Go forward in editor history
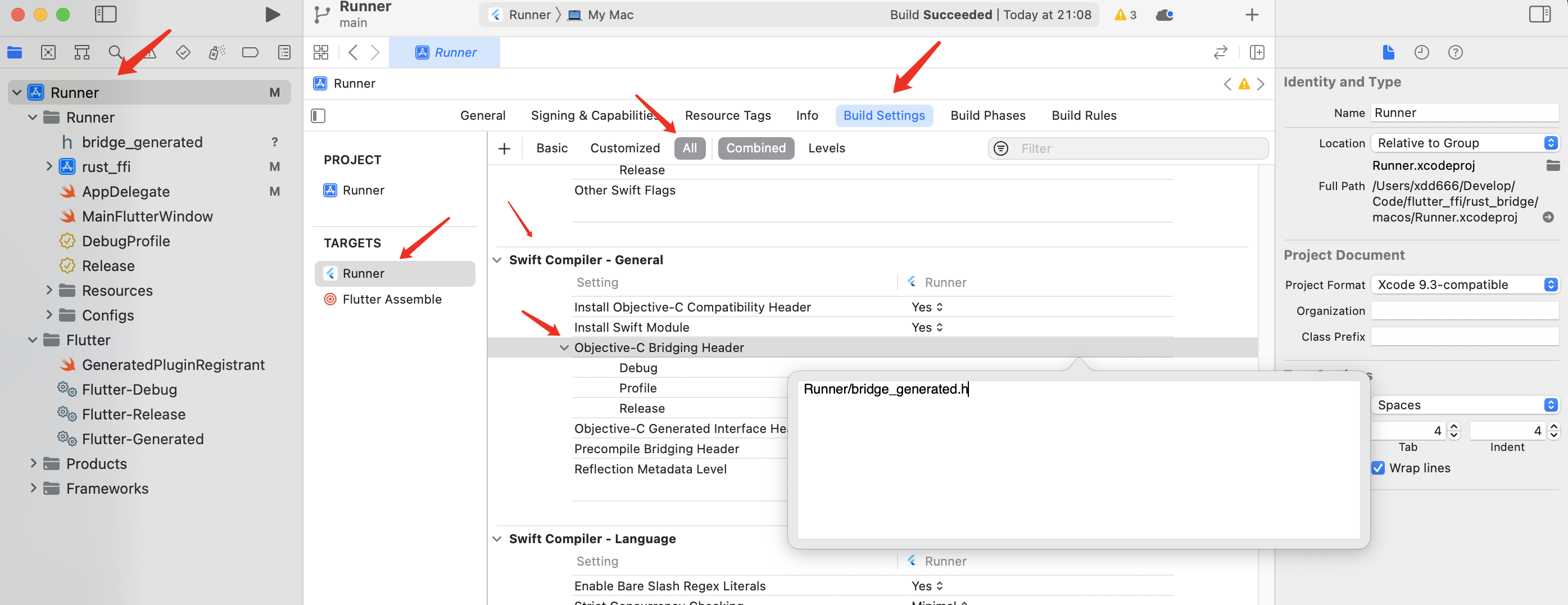Image resolution: width=1568 pixels, height=605 pixels. pos(375,52)
